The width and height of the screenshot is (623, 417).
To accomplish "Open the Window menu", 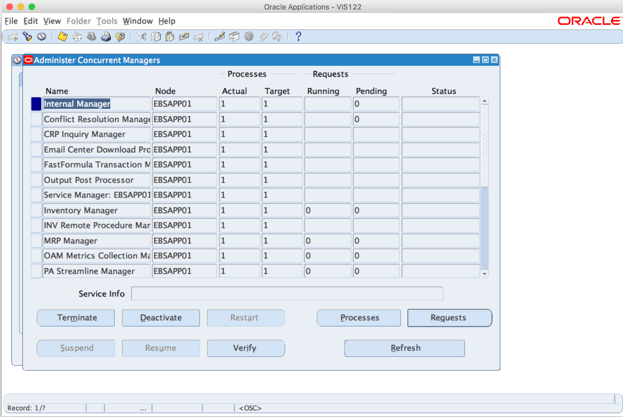I will pyautogui.click(x=137, y=21).
